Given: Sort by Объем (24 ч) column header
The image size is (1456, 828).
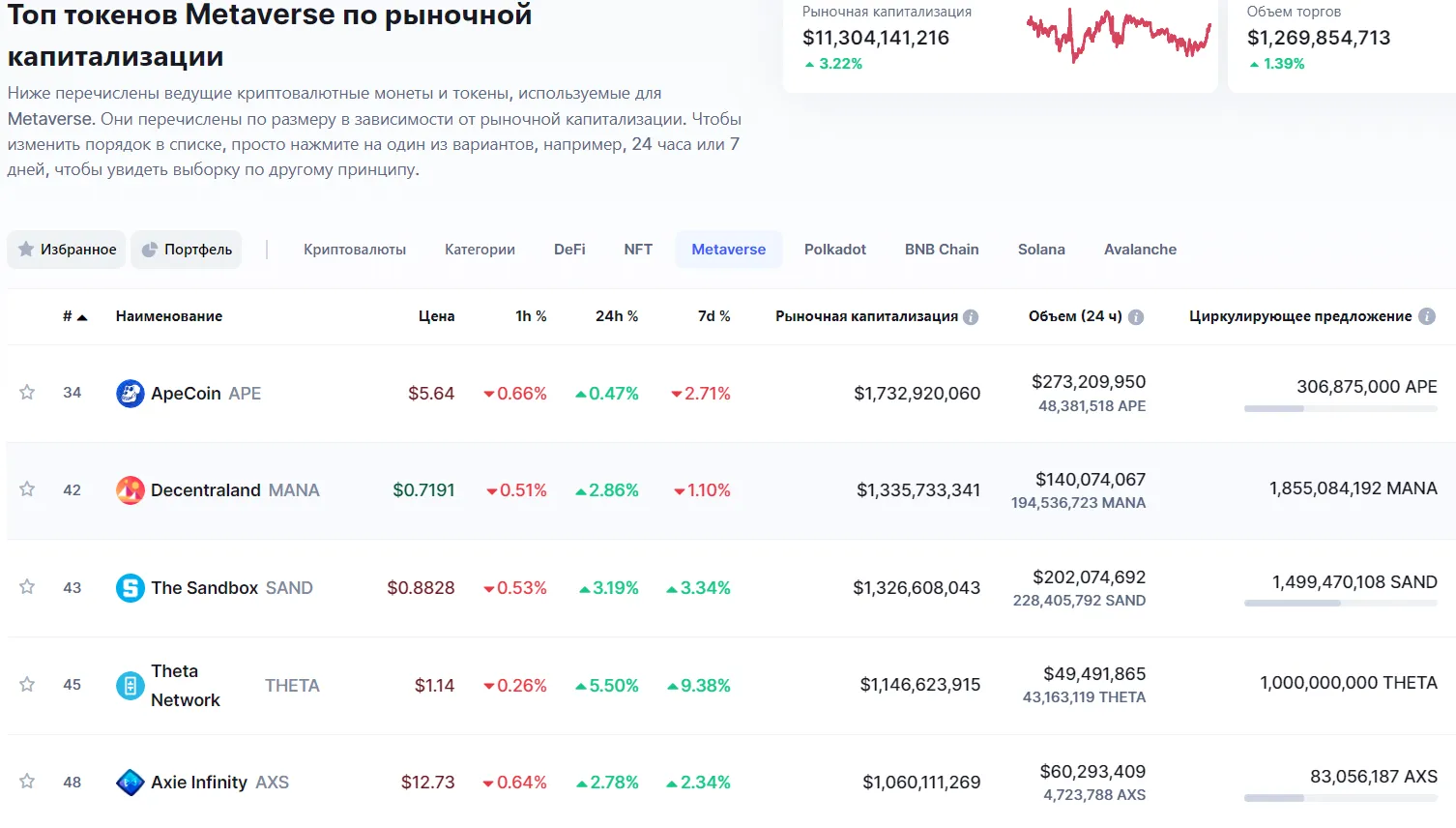Looking at the screenshot, I should (x=1075, y=316).
